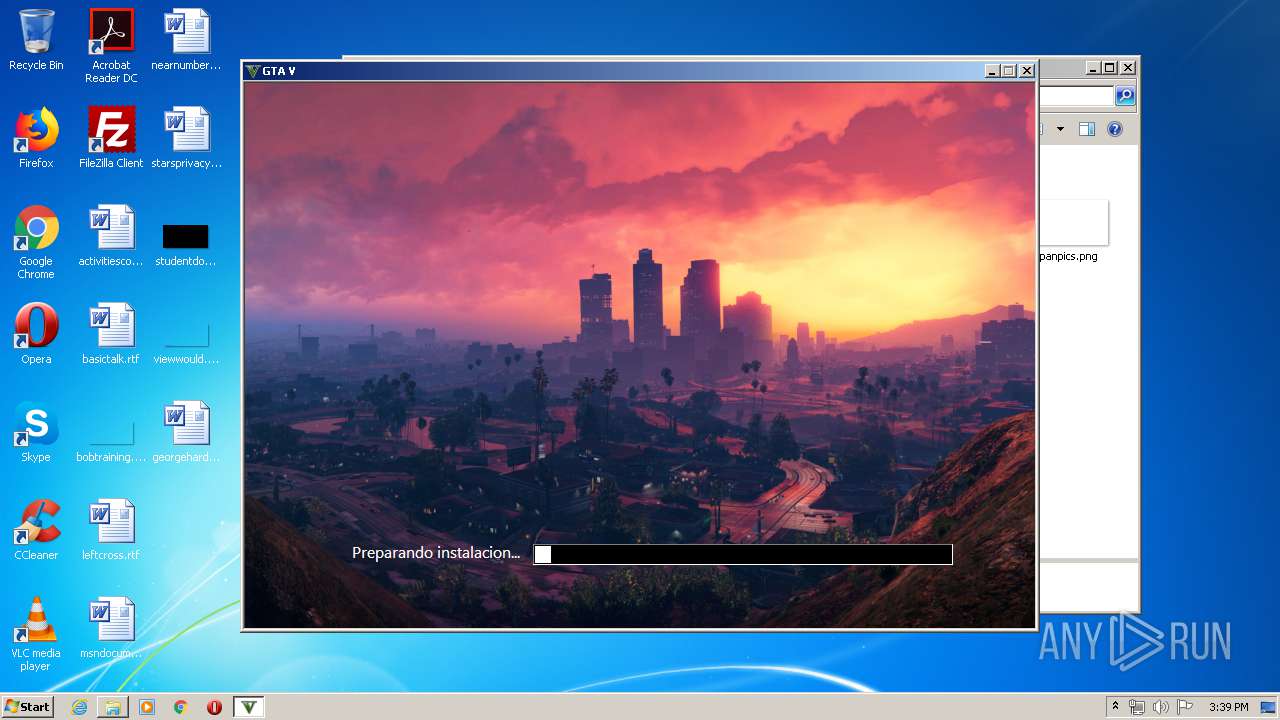Image resolution: width=1280 pixels, height=720 pixels.
Task: Select the panpics.png file thumbnail
Action: (1073, 222)
